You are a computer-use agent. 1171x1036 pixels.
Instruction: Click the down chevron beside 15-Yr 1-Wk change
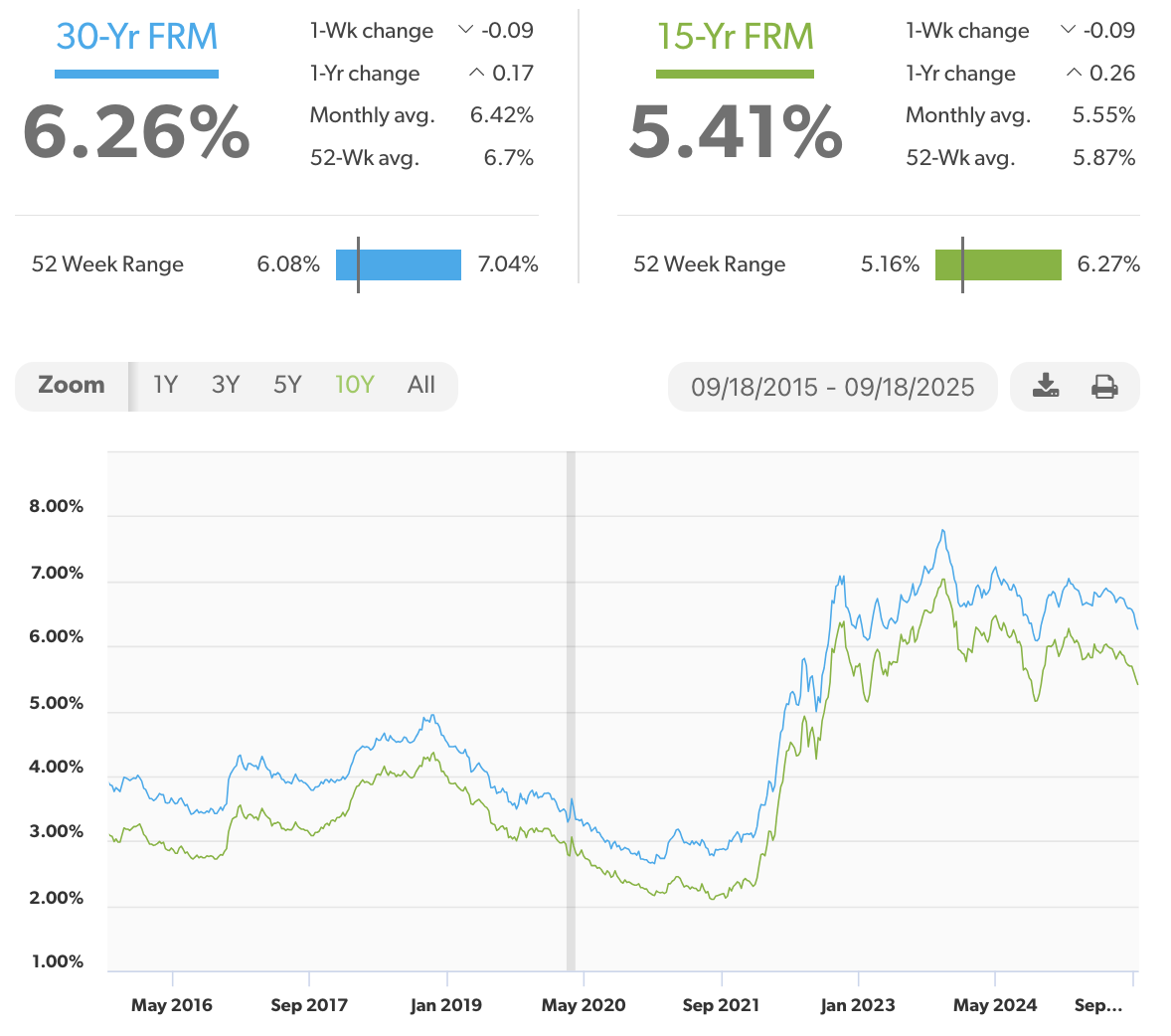pos(1069,30)
